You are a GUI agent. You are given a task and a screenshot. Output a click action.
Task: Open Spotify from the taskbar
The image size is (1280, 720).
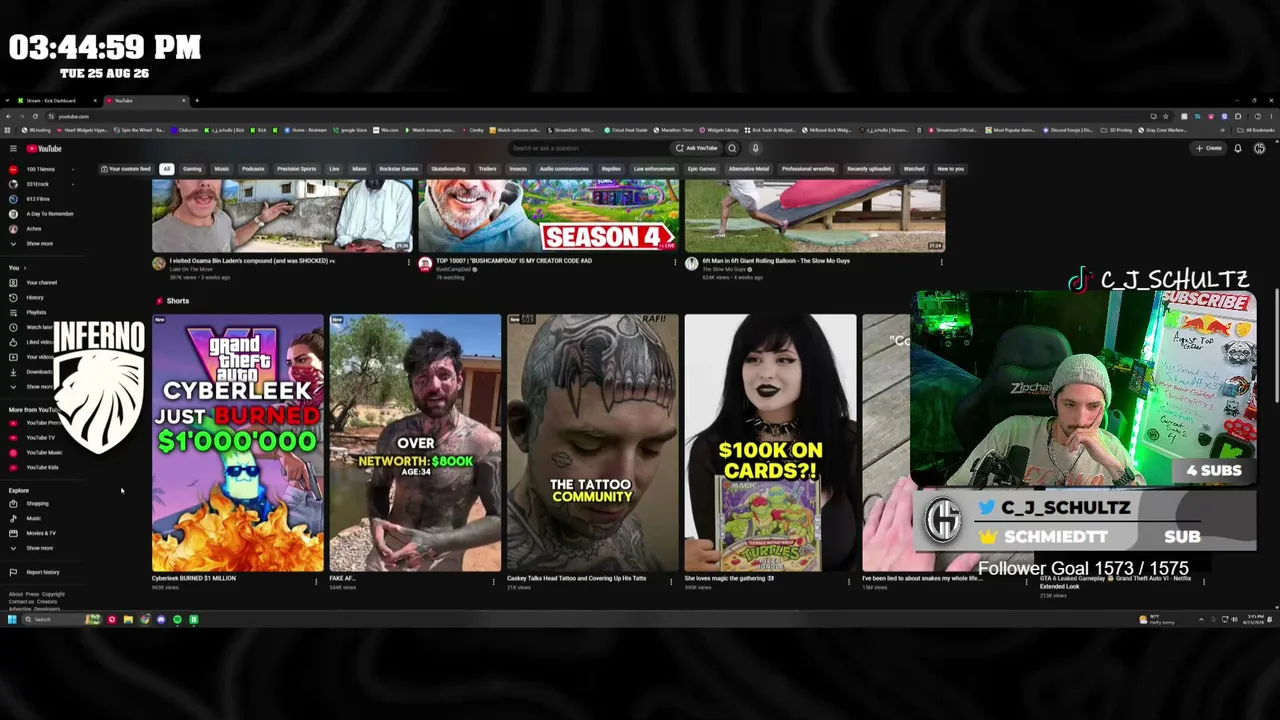click(x=177, y=620)
